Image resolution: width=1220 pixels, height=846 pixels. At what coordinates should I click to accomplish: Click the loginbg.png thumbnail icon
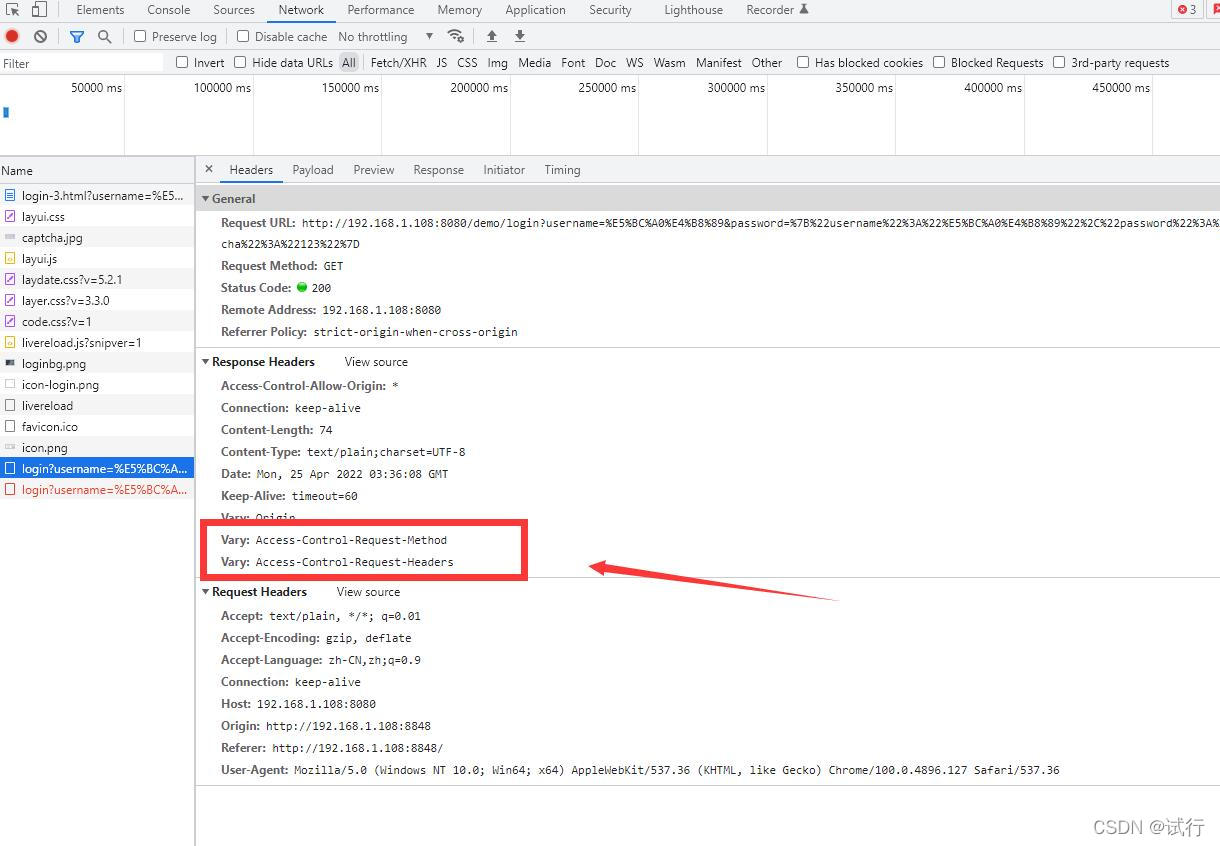pos(10,363)
